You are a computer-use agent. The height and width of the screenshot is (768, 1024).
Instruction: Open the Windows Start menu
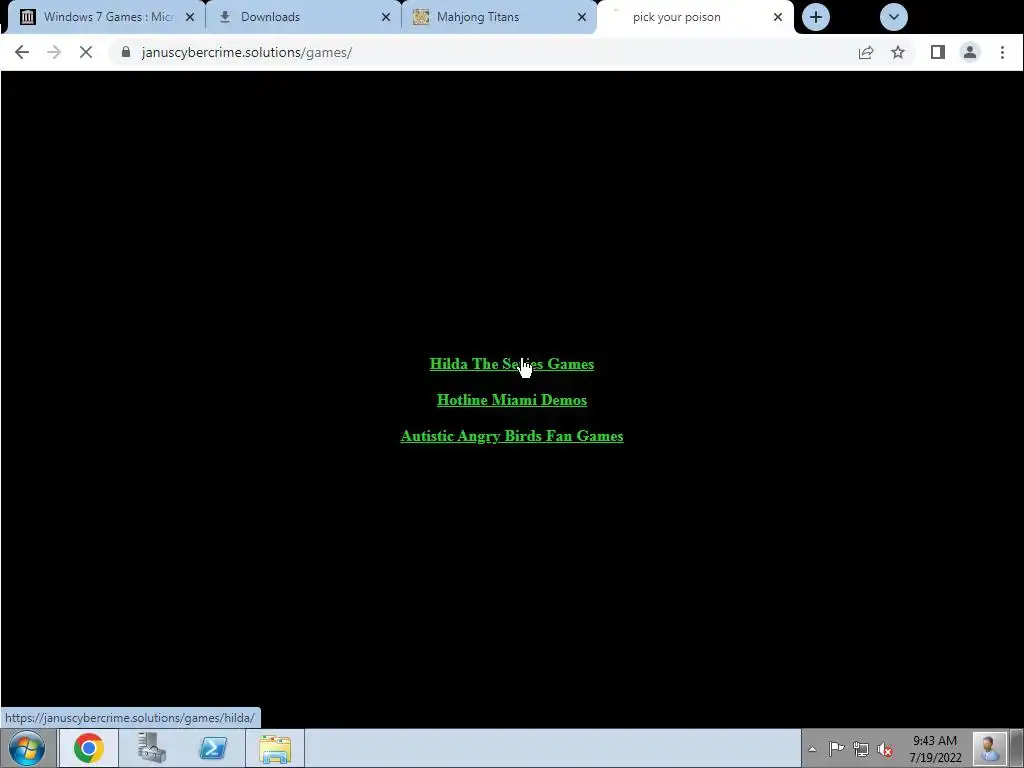point(27,748)
